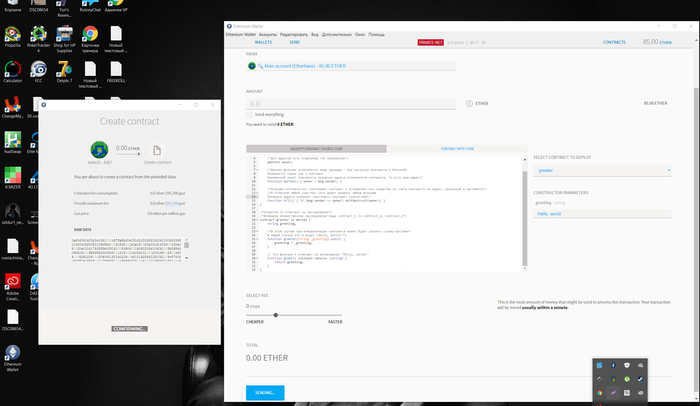Open the Flopzilla desktop shortcut
Viewport: 700px width, 406px height.
[12, 37]
